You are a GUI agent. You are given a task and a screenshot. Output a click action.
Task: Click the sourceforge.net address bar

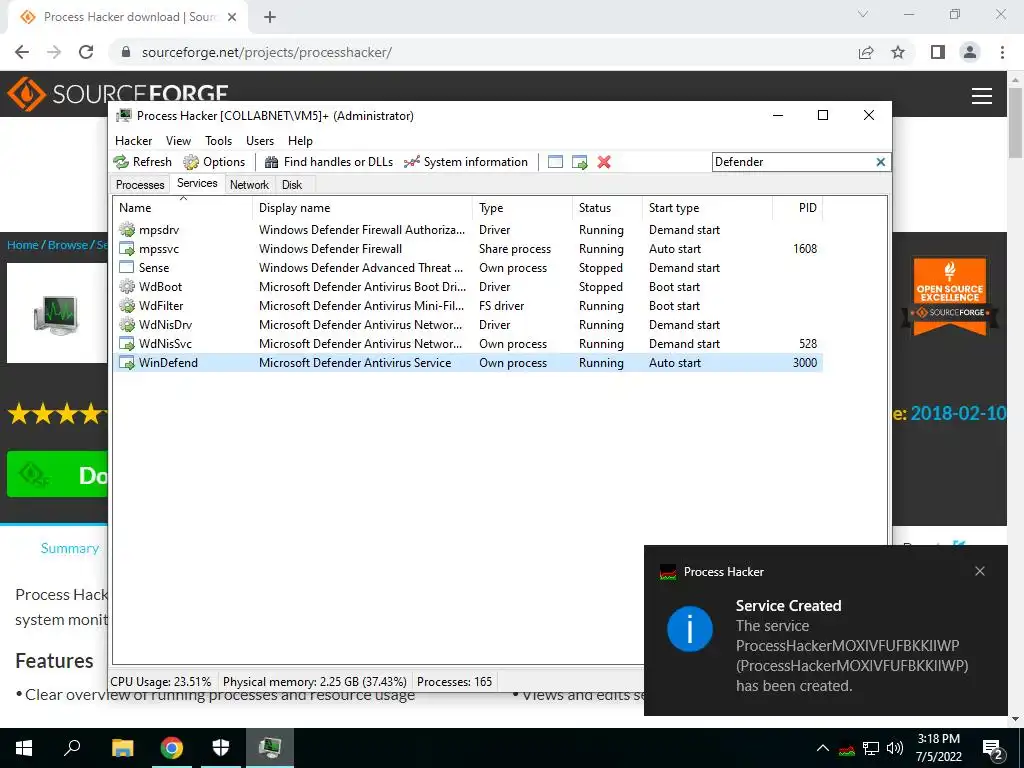click(x=266, y=52)
